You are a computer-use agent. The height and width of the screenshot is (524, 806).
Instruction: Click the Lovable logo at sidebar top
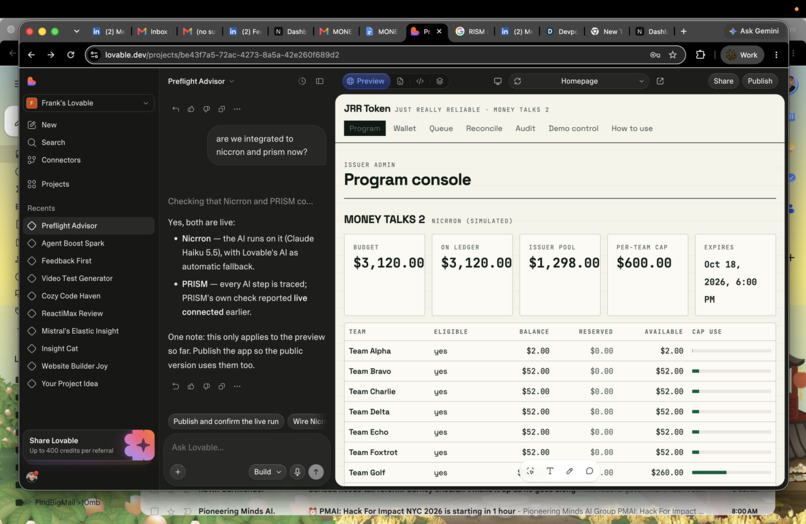[x=31, y=81]
